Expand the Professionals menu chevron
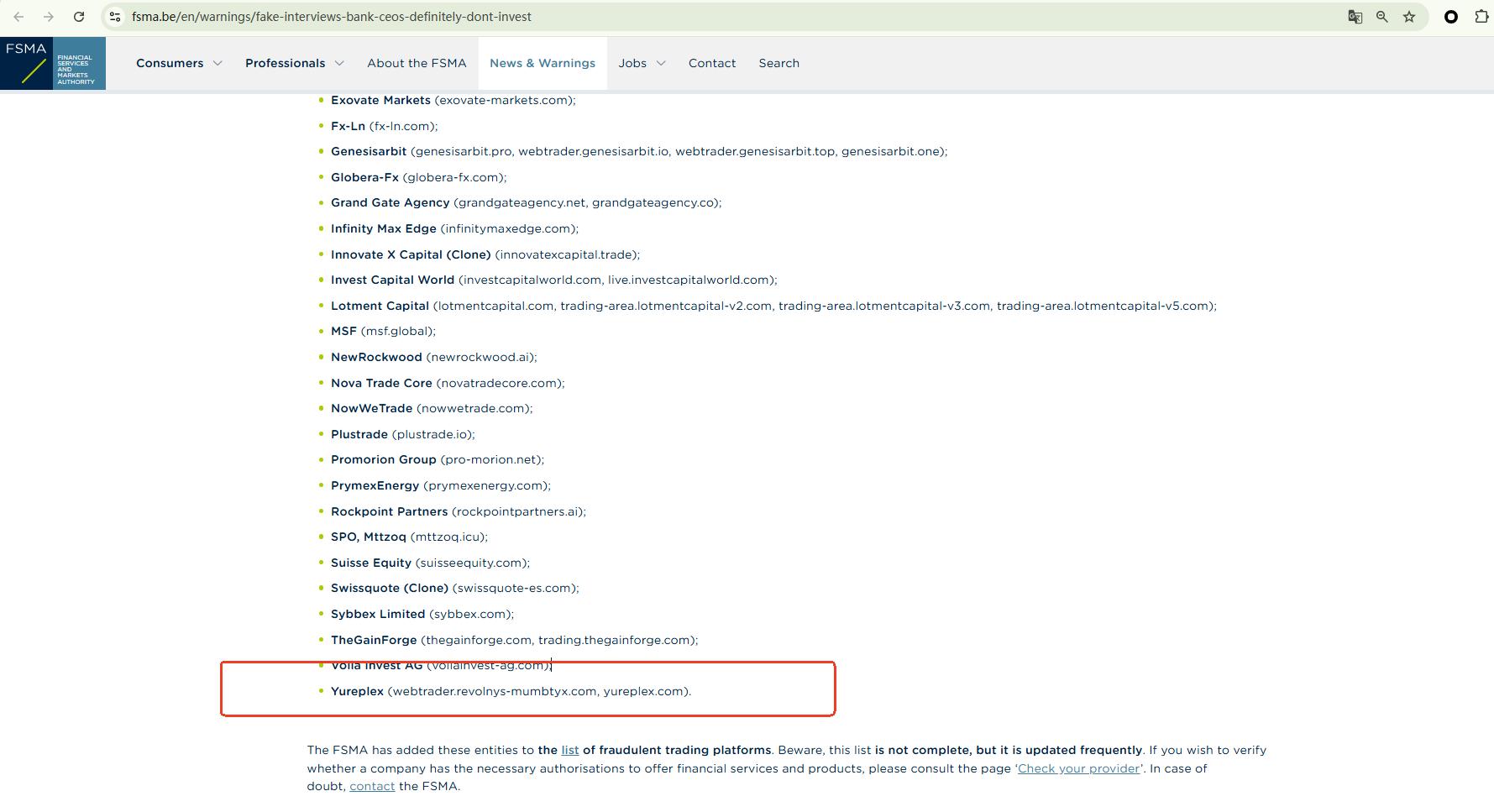 point(339,63)
